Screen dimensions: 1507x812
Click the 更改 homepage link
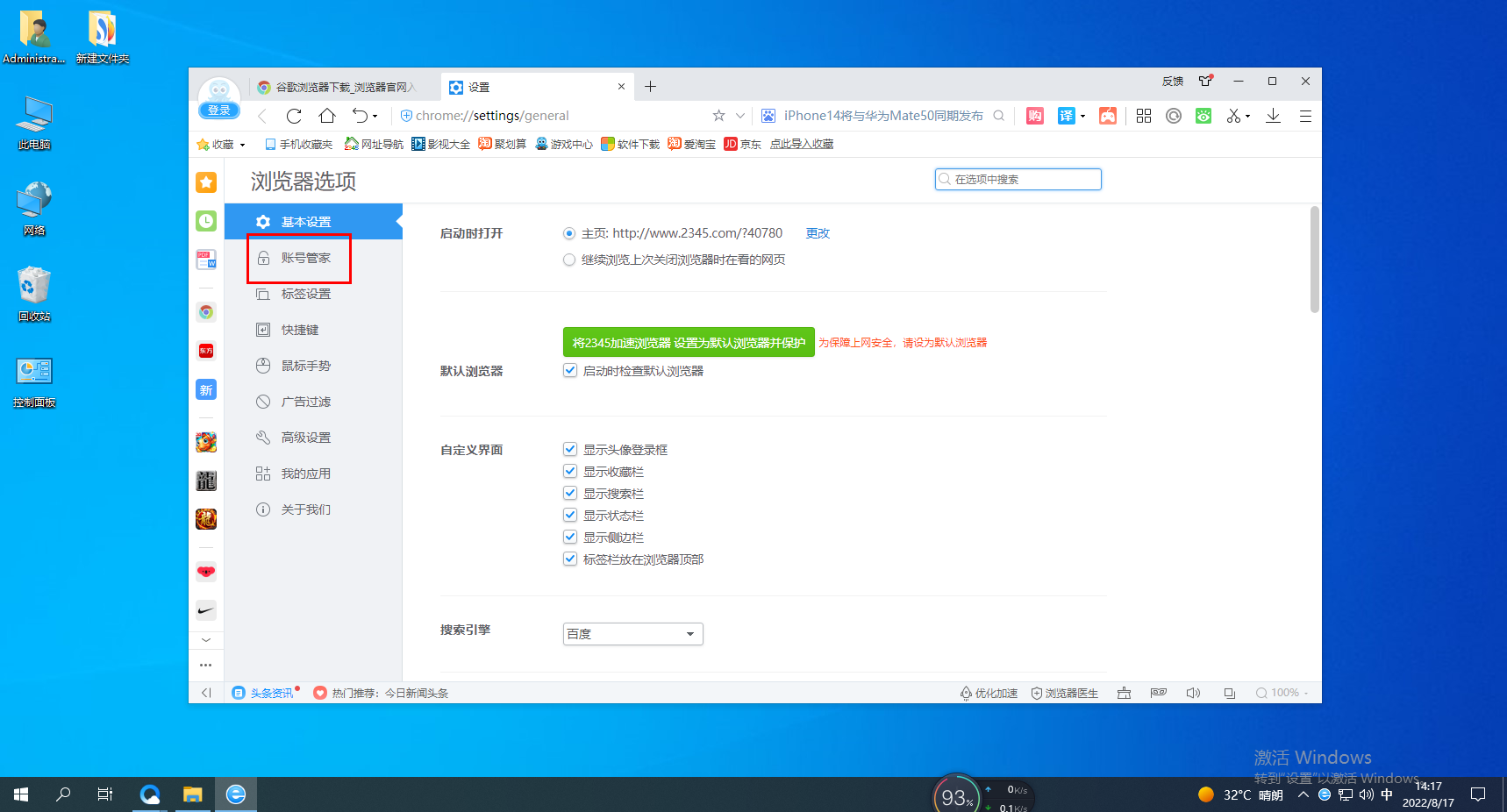point(818,233)
